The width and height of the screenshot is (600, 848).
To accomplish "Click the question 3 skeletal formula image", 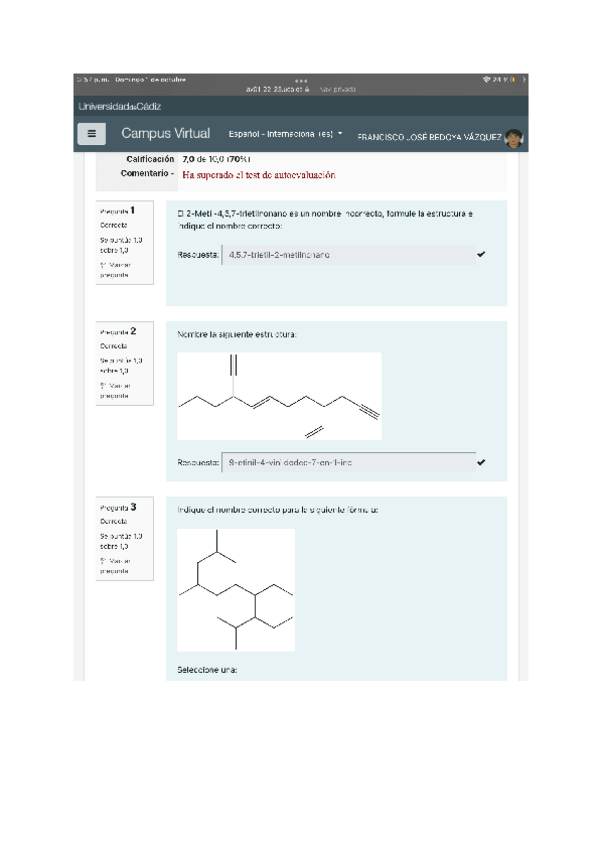I will [x=236, y=590].
